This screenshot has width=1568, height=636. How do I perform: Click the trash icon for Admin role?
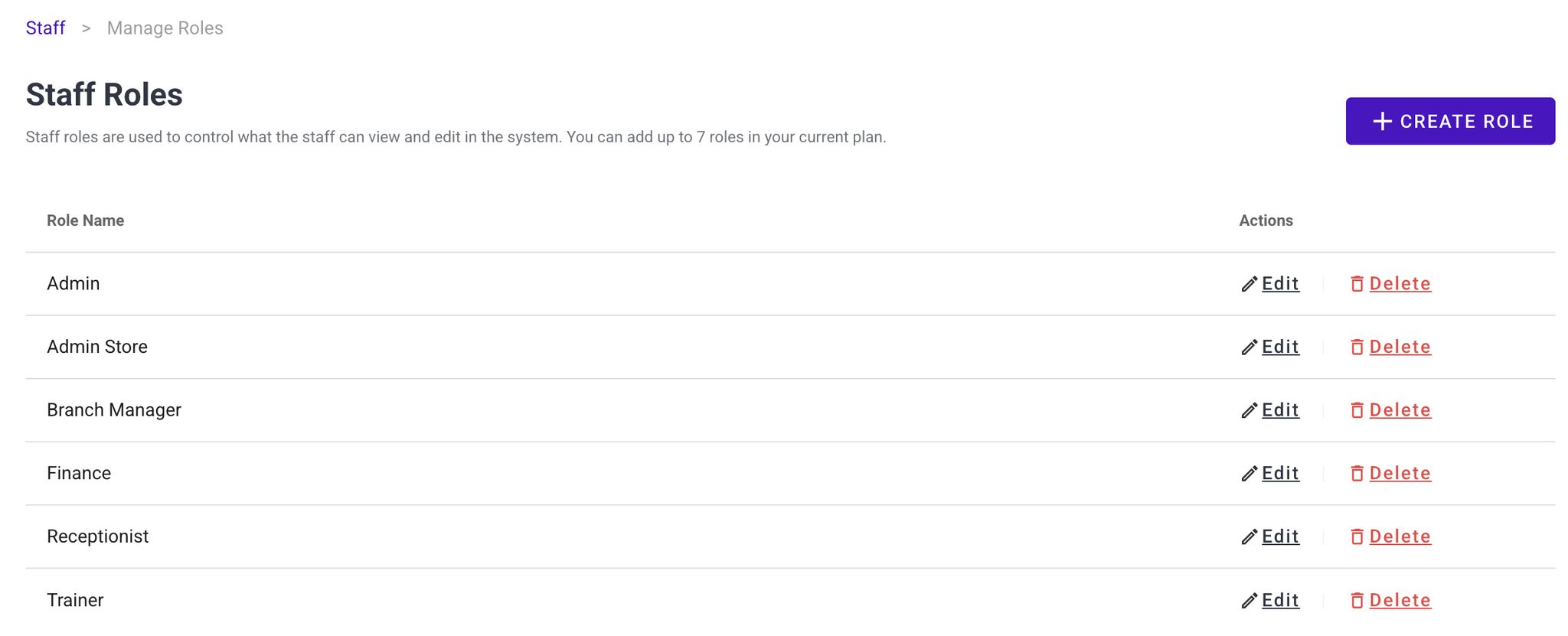[x=1357, y=285]
